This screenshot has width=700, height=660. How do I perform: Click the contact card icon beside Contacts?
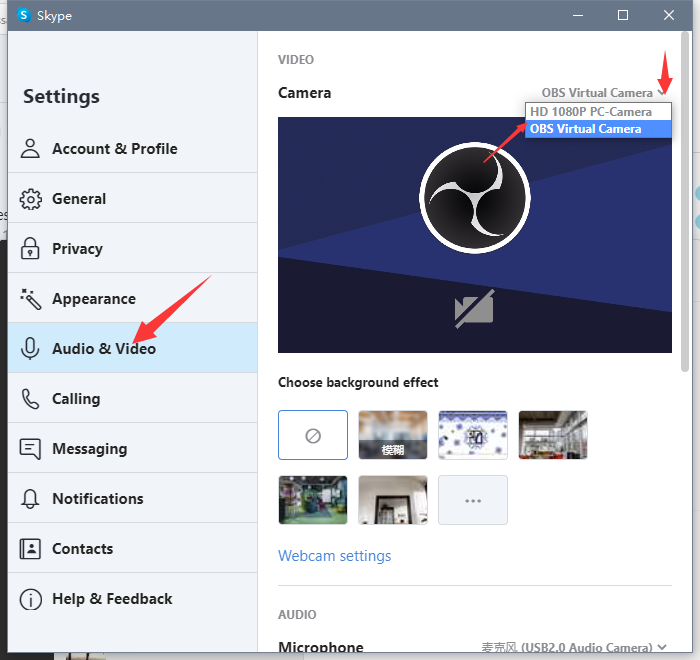pyautogui.click(x=30, y=549)
